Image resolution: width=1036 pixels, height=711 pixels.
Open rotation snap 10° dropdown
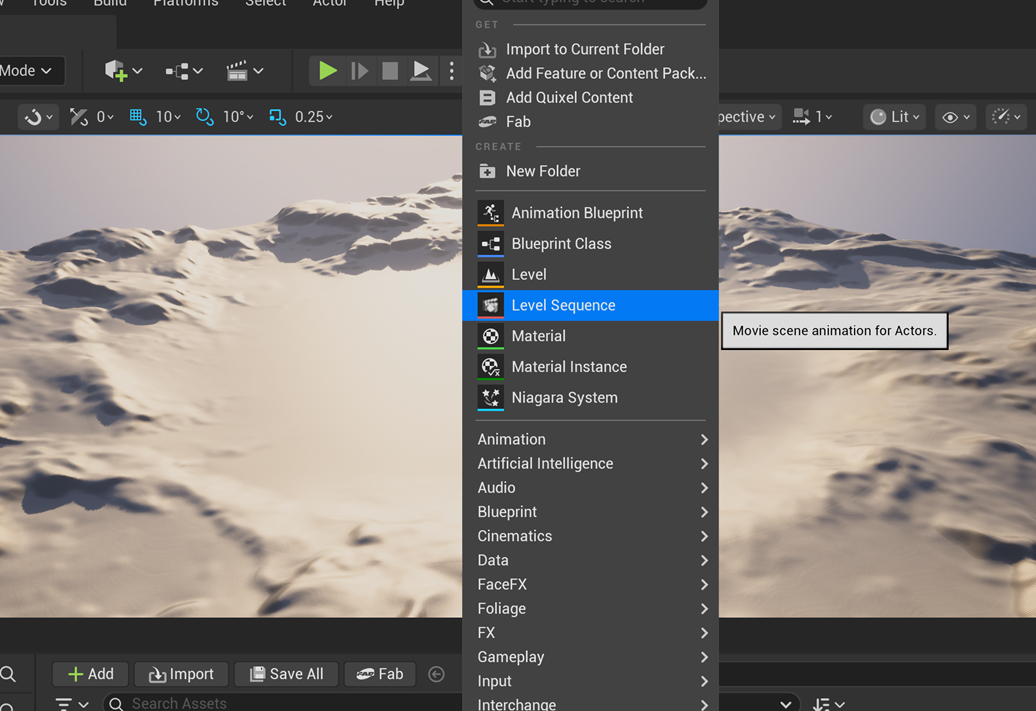click(x=239, y=117)
